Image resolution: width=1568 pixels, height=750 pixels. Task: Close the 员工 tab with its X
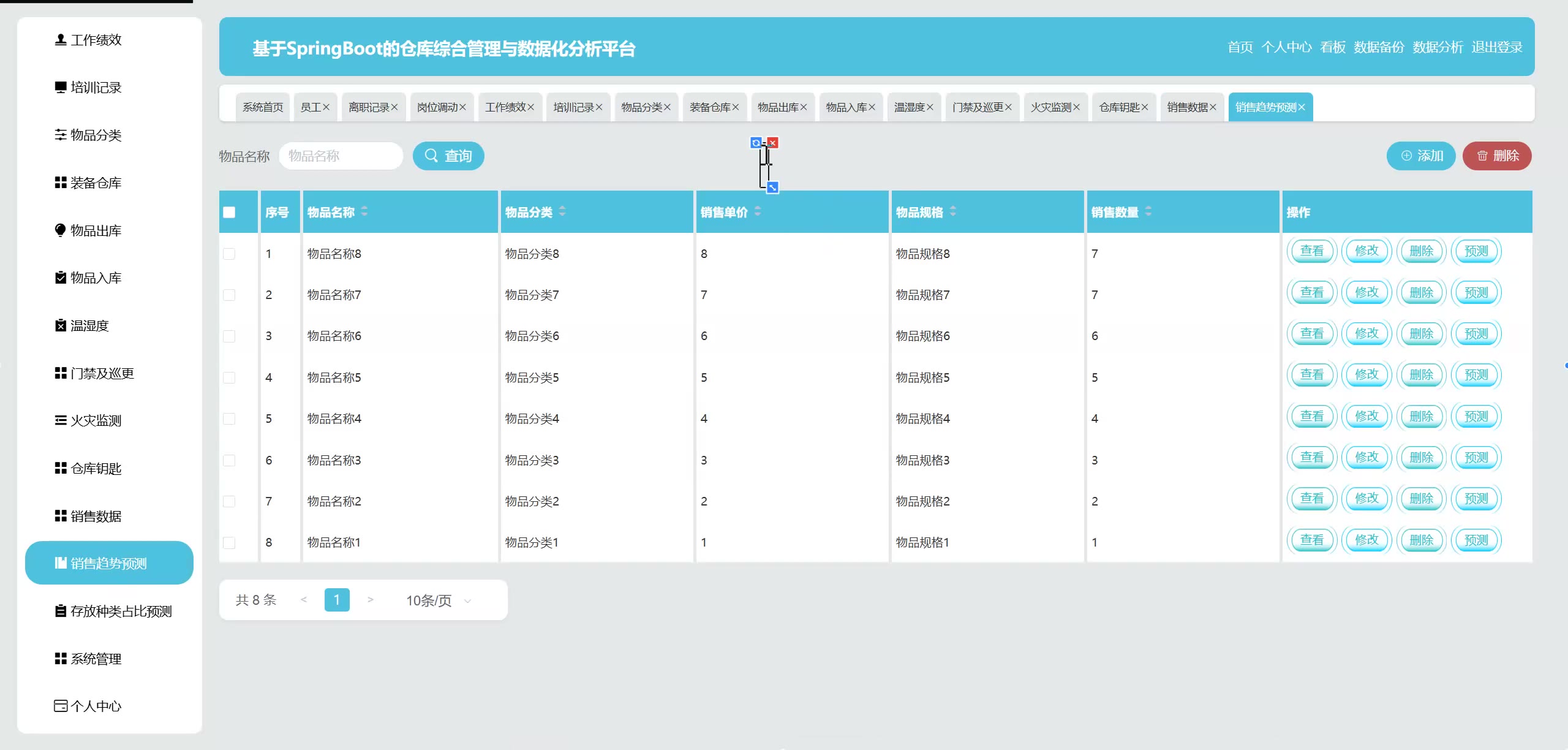(x=326, y=107)
